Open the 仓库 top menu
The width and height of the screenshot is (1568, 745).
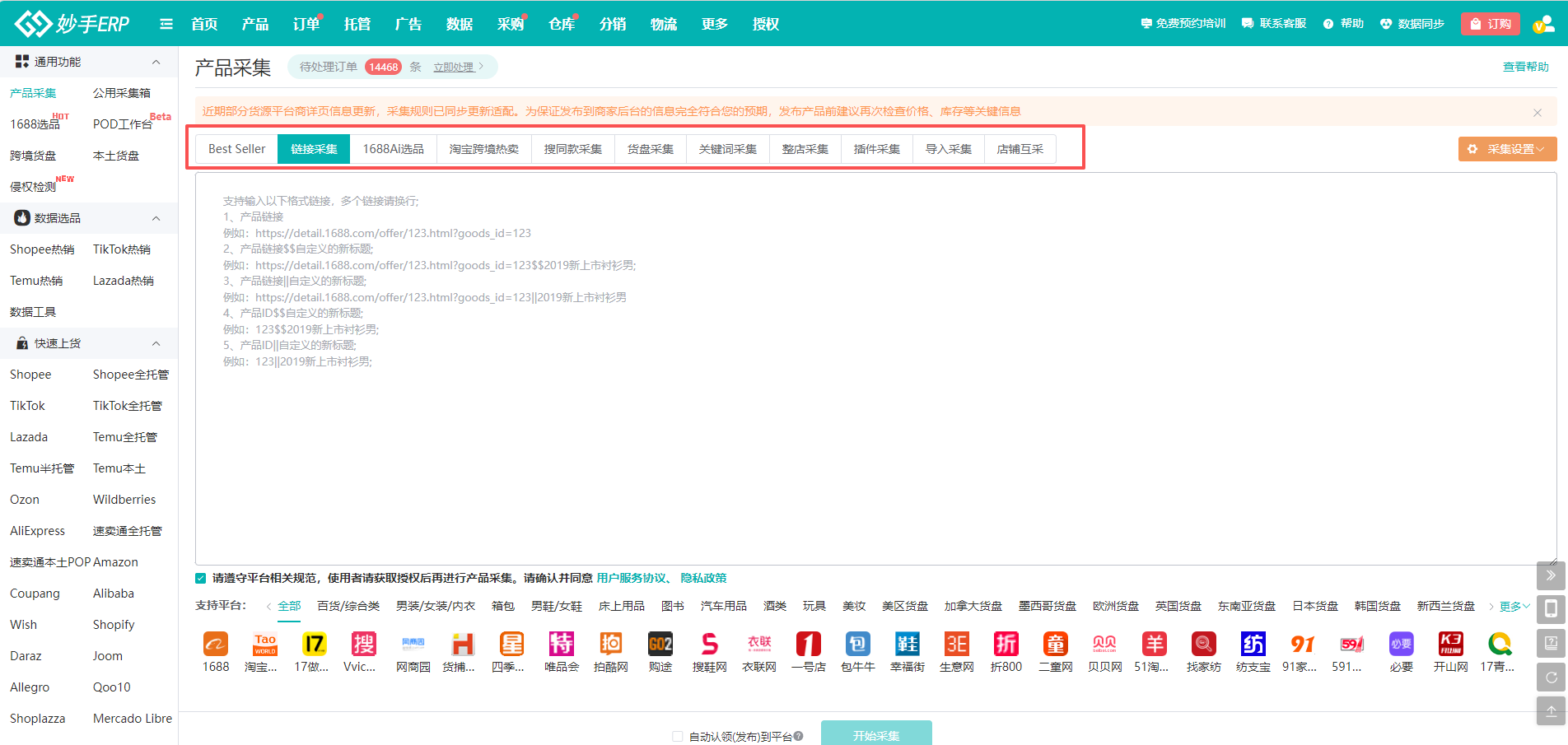pyautogui.click(x=562, y=24)
